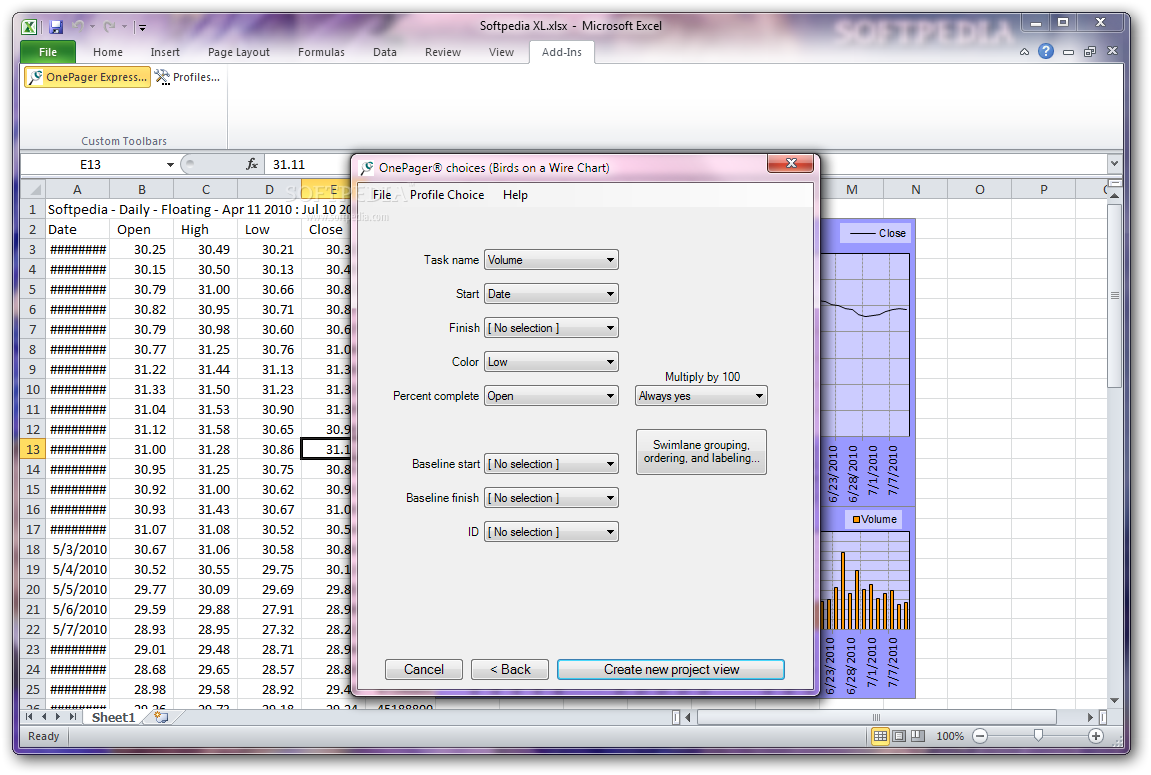This screenshot has width=1151, height=775.
Task: Open the Task name Volume dropdown
Action: click(551, 260)
